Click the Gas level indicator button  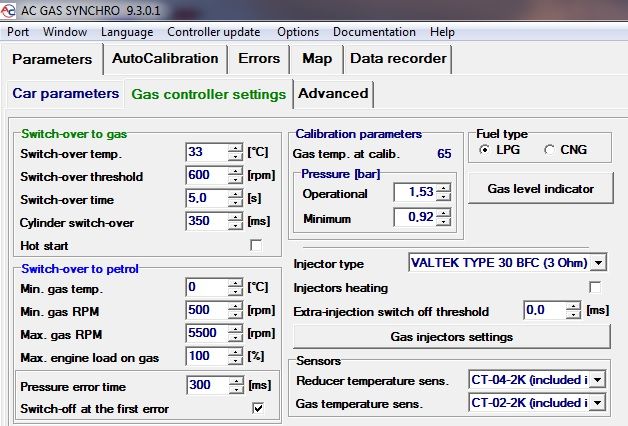[542, 188]
